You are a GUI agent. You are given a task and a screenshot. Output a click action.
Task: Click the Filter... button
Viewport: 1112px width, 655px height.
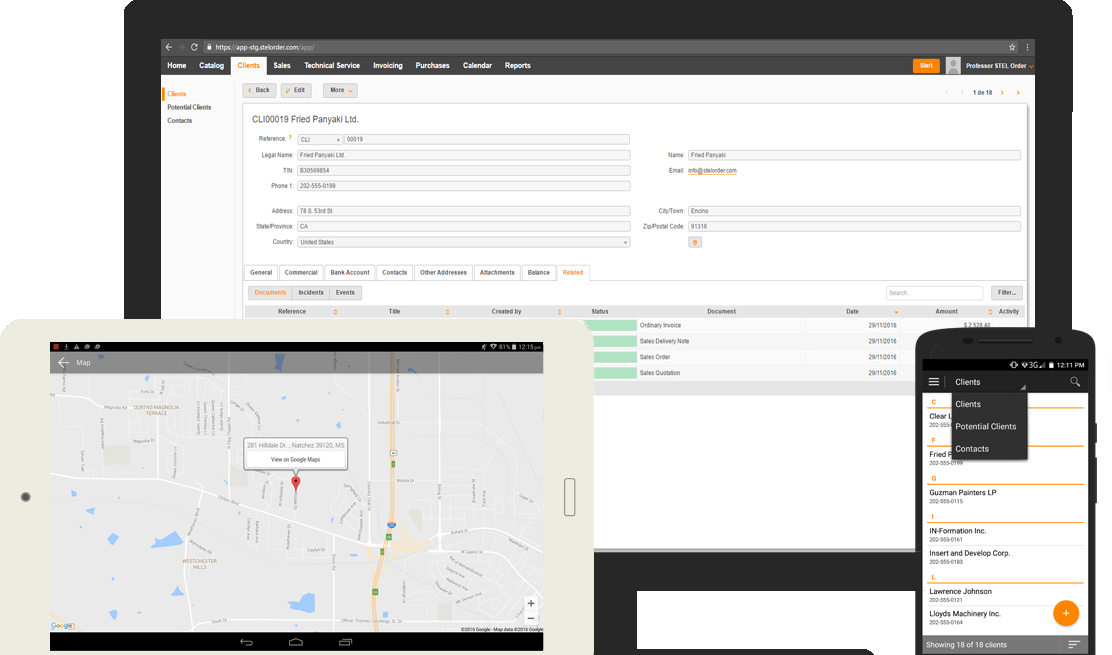pyautogui.click(x=1007, y=293)
